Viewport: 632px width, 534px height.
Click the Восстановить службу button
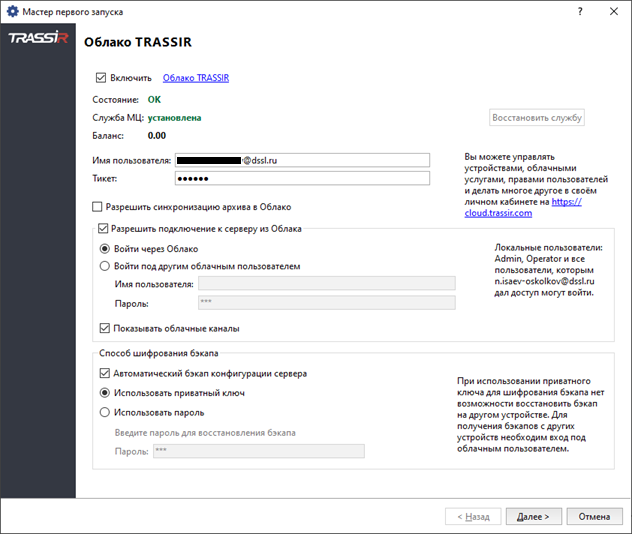pos(537,117)
